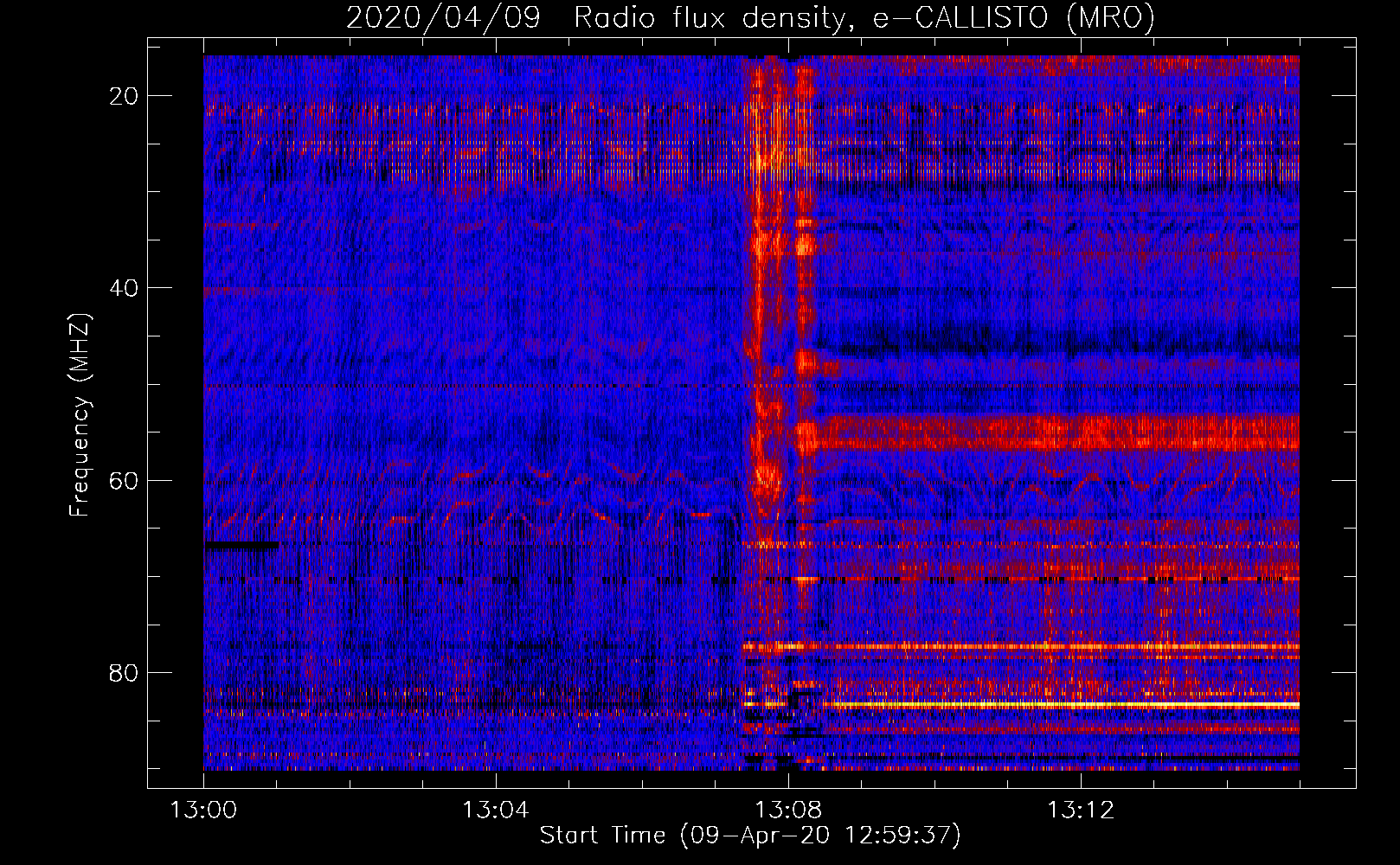The image size is (1400, 865).
Task: Click the 13:12 time tick label
Action: pos(1080,811)
